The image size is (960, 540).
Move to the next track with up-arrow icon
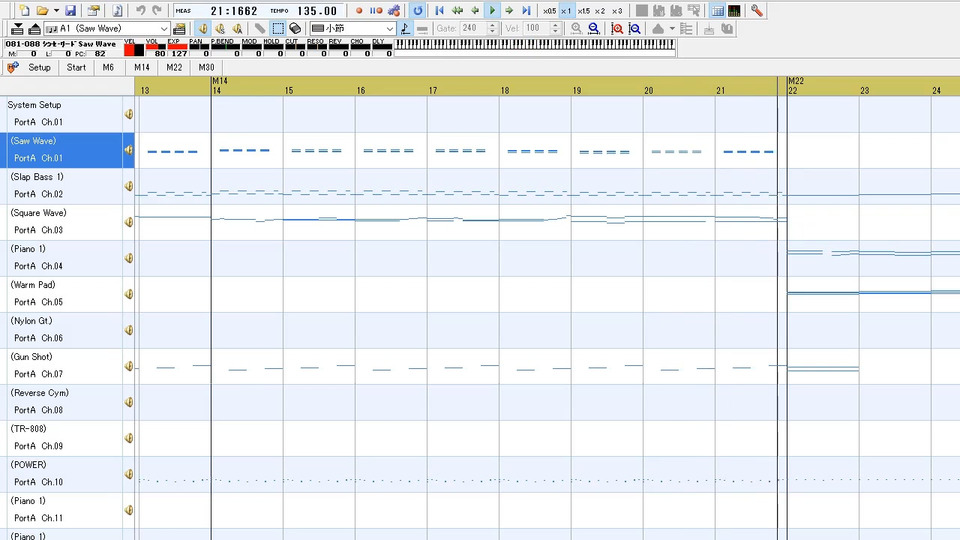point(34,28)
